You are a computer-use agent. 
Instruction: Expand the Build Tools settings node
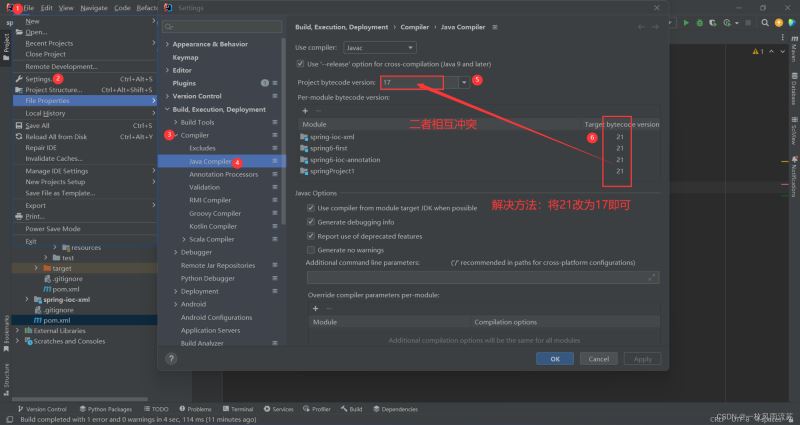(176, 122)
